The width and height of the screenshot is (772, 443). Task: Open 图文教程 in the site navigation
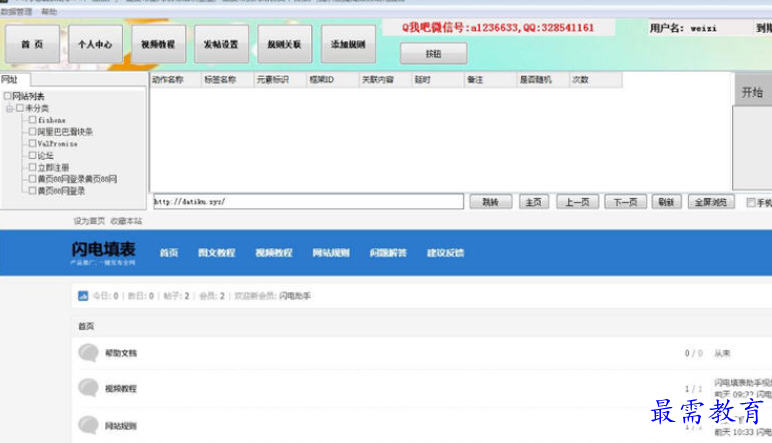pyautogui.click(x=216, y=253)
